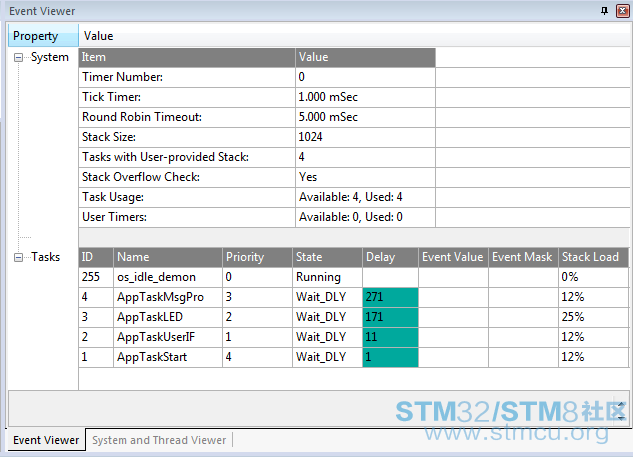The image size is (633, 457).
Task: Click the delay cell showing 171
Action: pos(390,317)
